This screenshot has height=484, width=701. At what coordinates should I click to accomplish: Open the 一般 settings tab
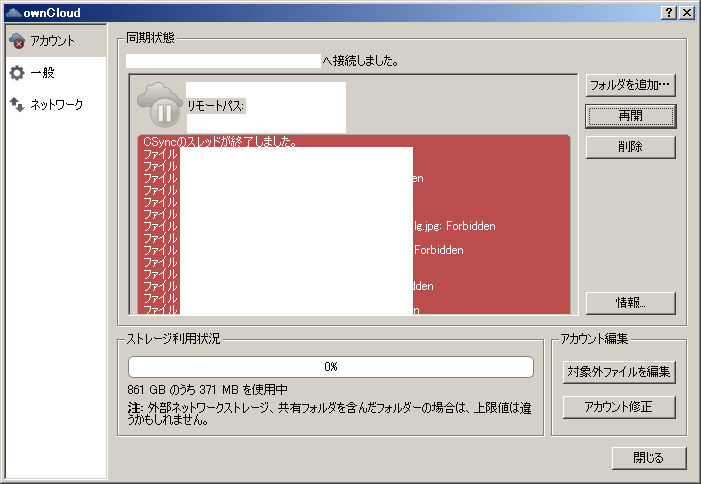(x=56, y=72)
